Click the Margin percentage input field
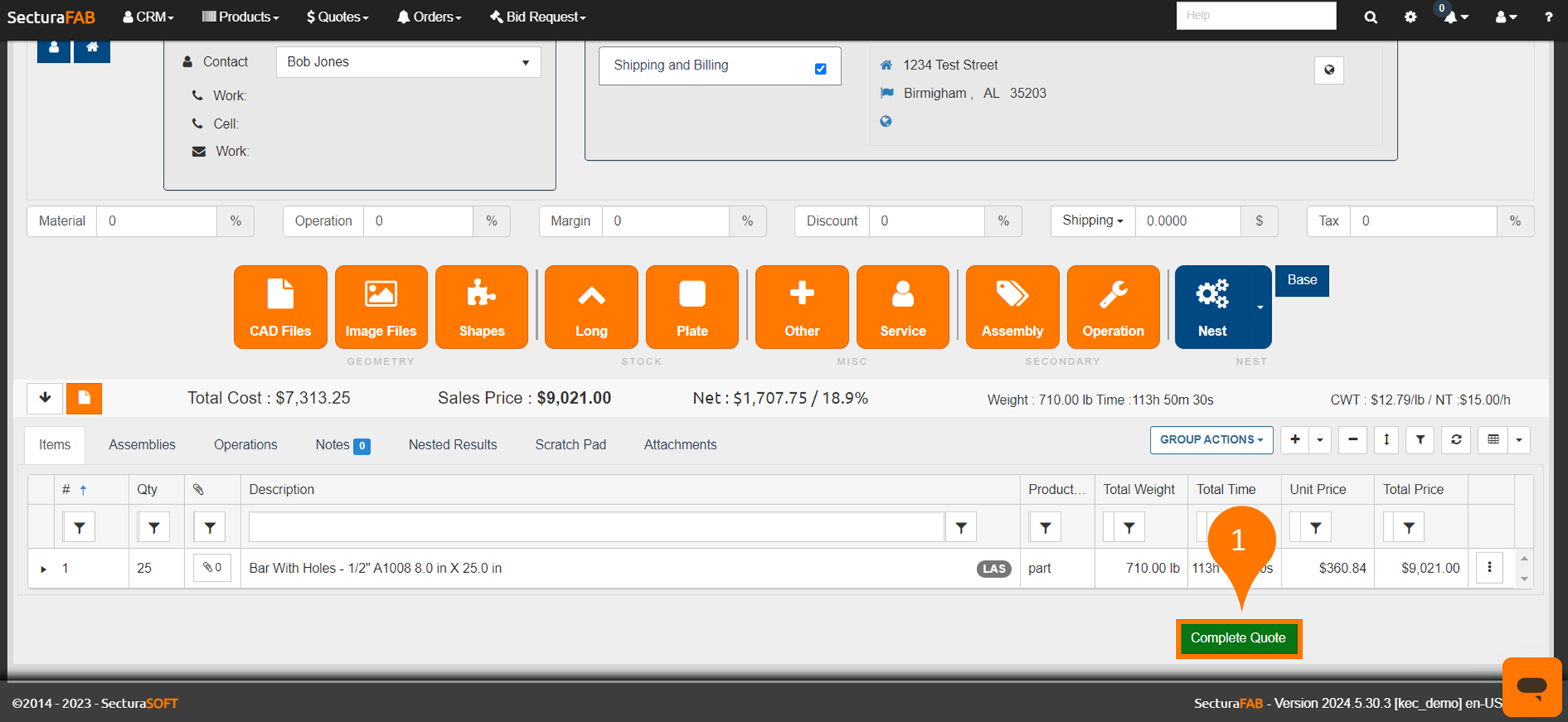Image resolution: width=1568 pixels, height=722 pixels. pos(664,221)
